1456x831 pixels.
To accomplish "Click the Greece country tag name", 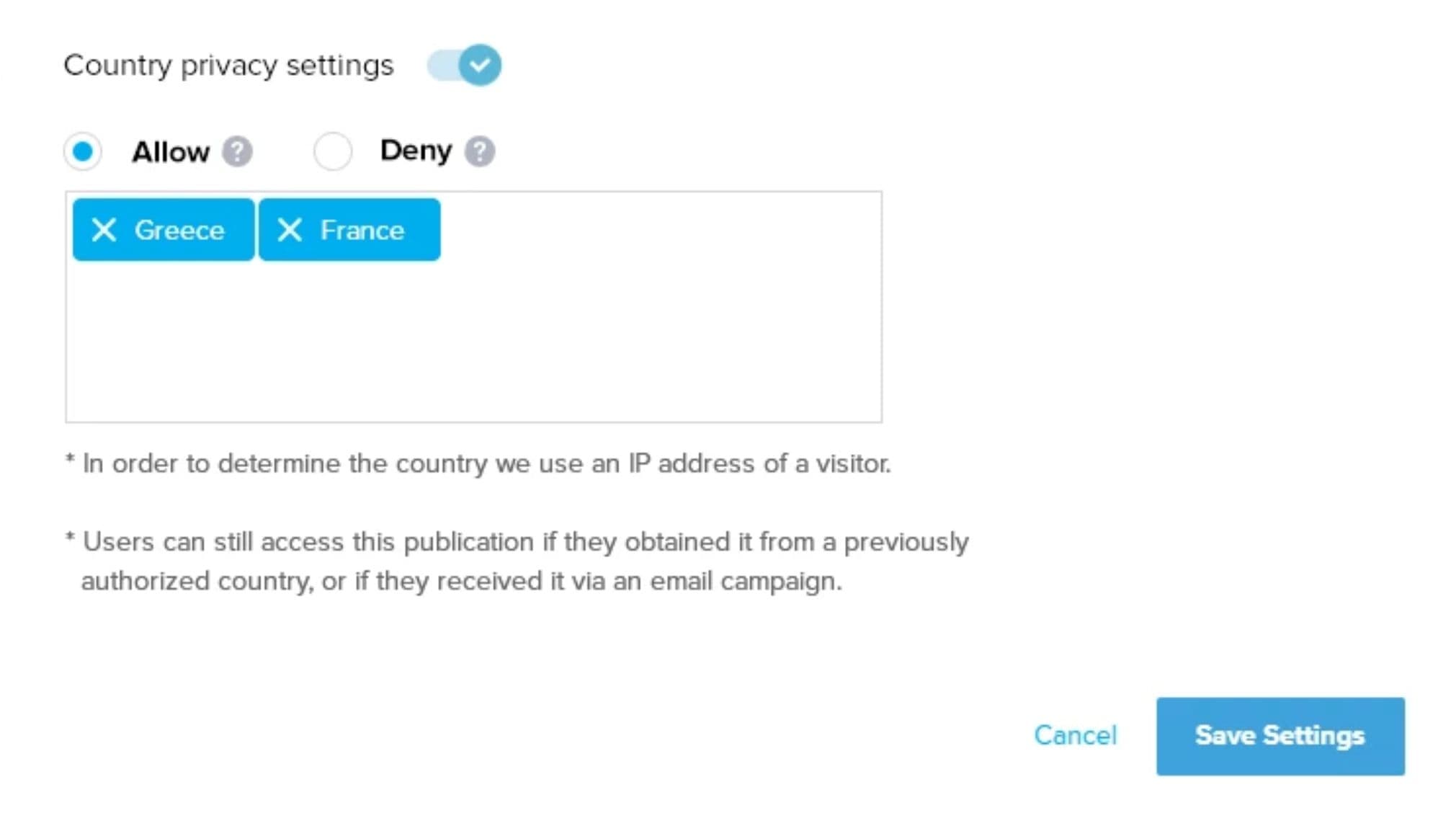I will click(x=179, y=231).
